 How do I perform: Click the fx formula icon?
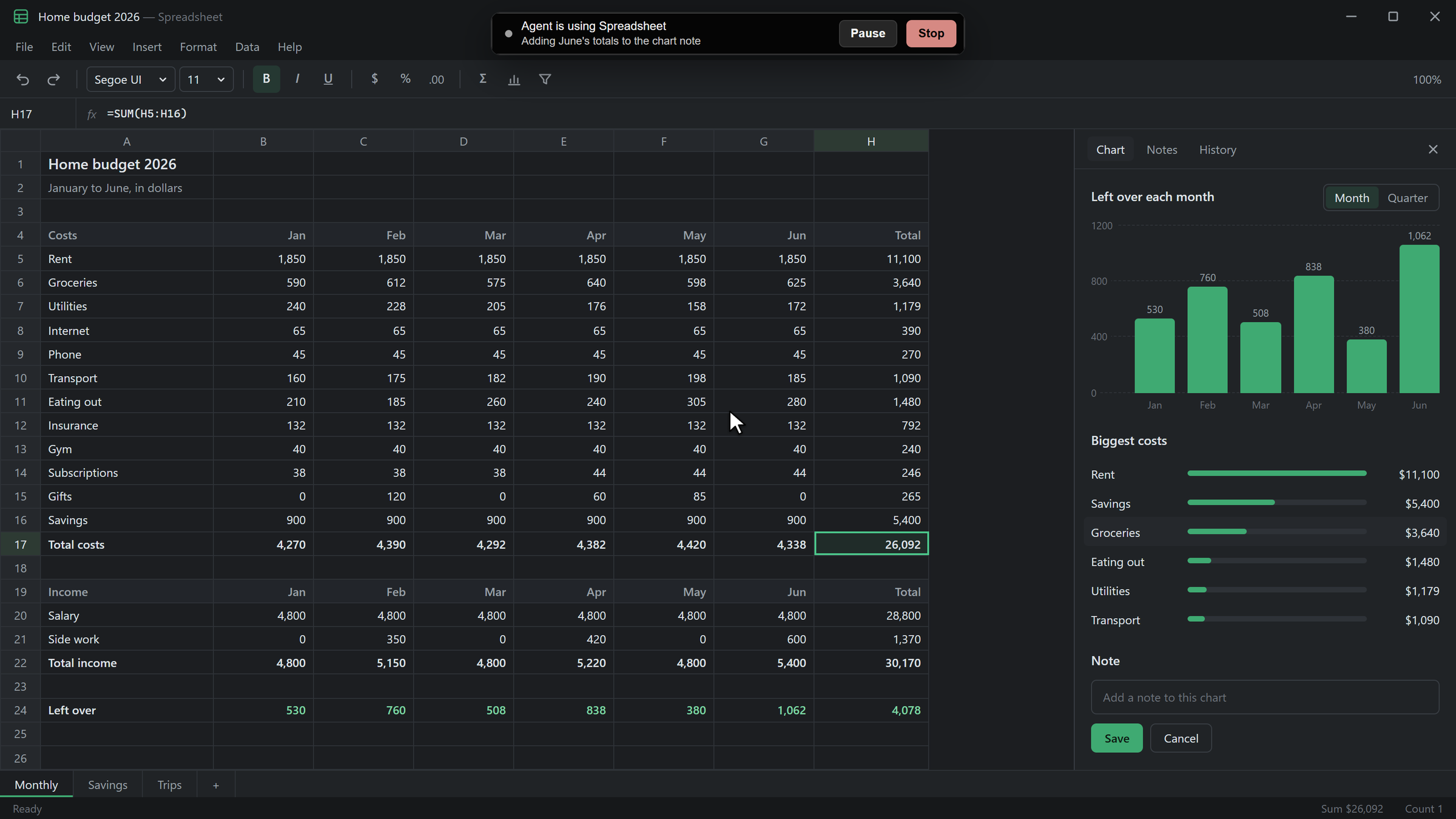(x=92, y=114)
